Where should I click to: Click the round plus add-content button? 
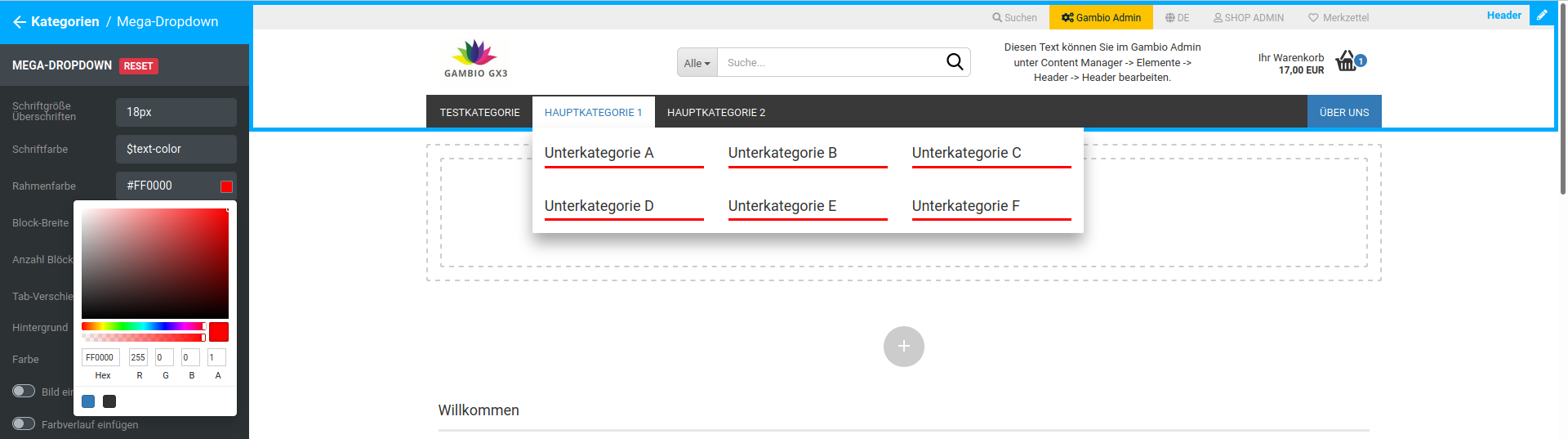pyautogui.click(x=903, y=347)
